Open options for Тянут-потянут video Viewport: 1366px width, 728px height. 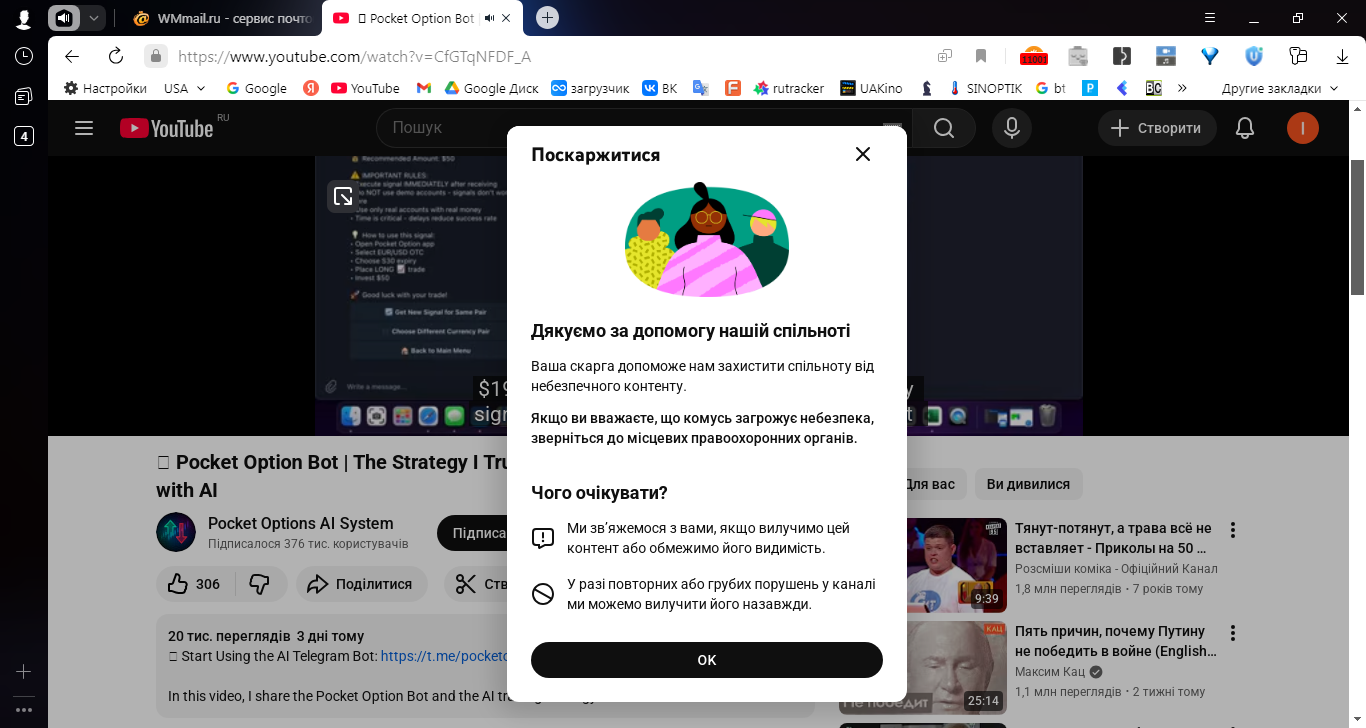pos(1233,530)
